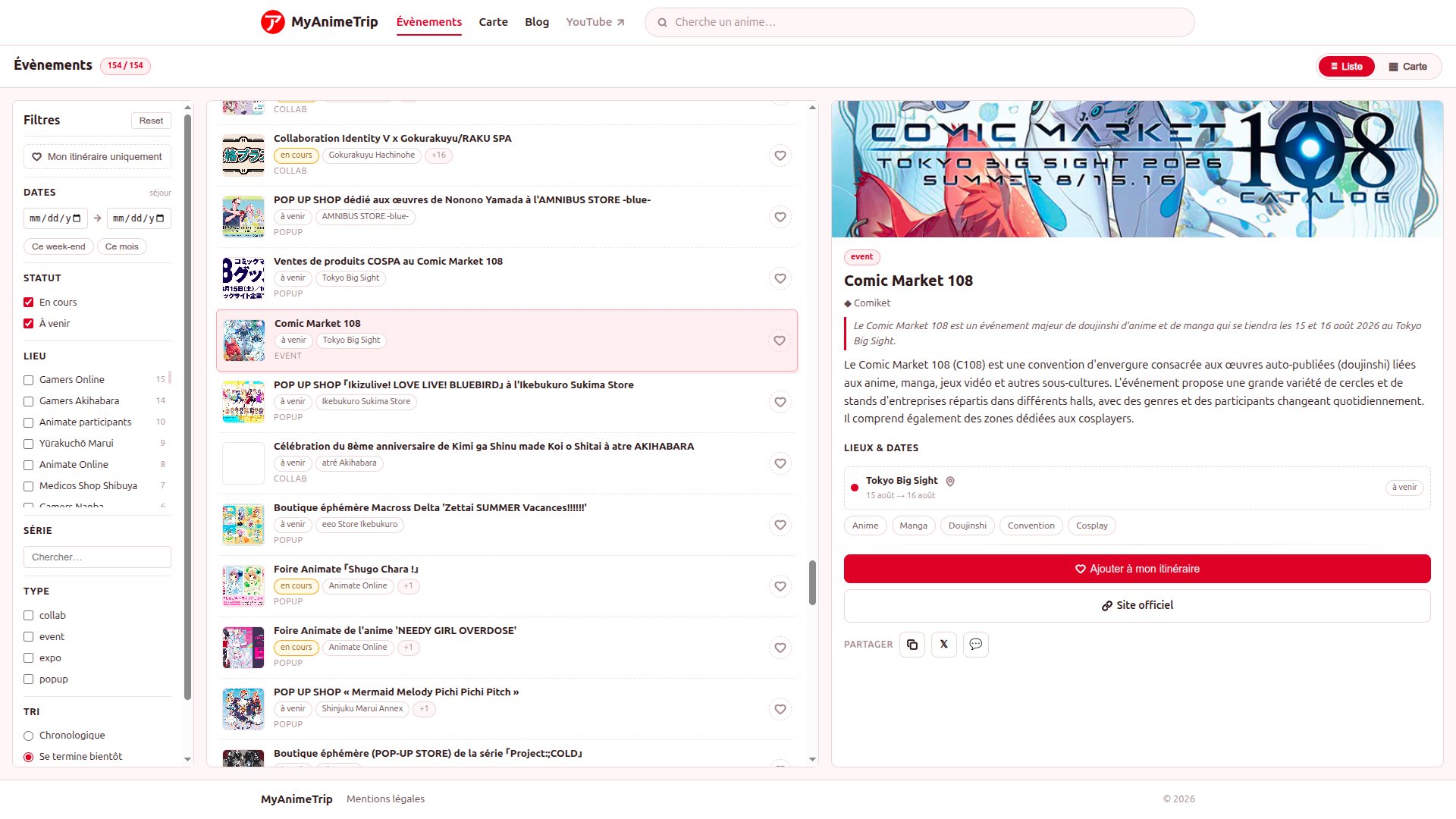This screenshot has width=1456, height=819.
Task: Share the event via message bubble icon
Action: click(x=976, y=645)
